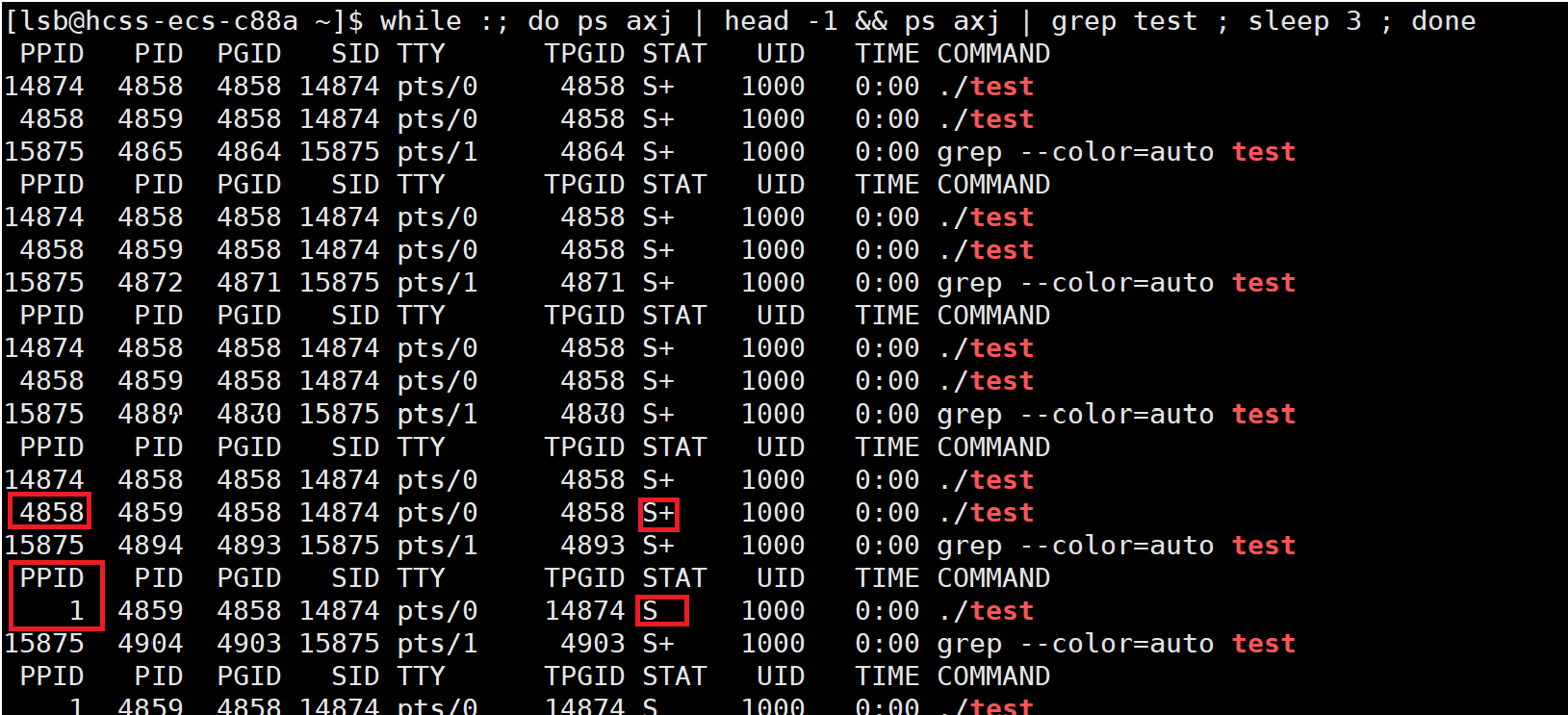Click TPGID 4864 in the PID 4865 row
Image resolution: width=1568 pixels, height=715 pixels.
click(x=593, y=152)
